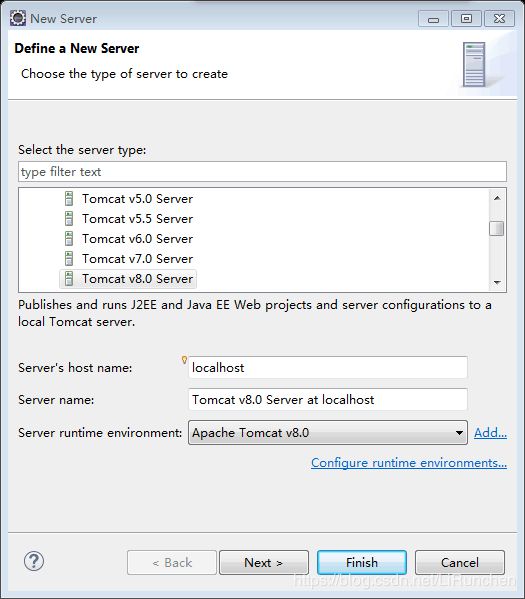Viewport: 525px width, 599px height.
Task: Open Configure runtime environments link
Action: tap(409, 463)
